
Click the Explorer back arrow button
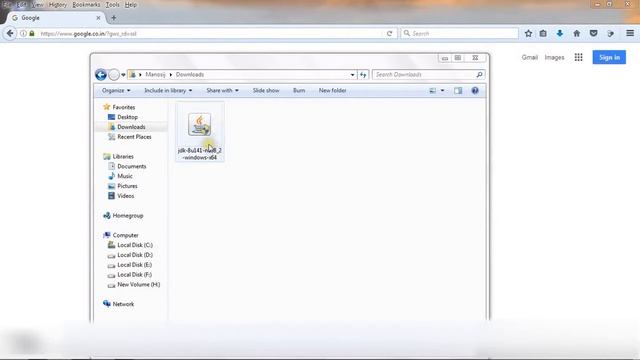[101, 75]
